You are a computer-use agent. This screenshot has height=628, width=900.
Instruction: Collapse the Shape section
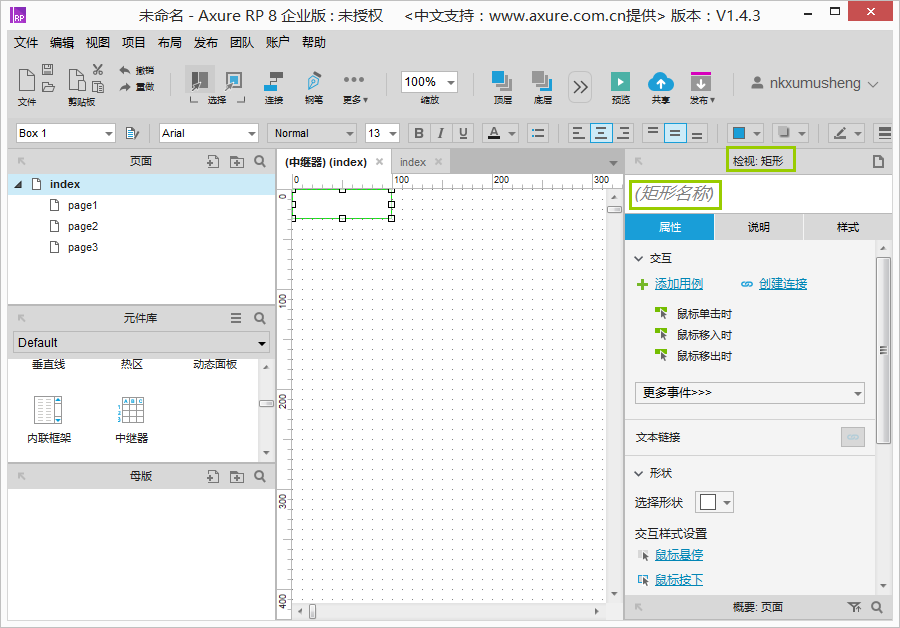639,474
